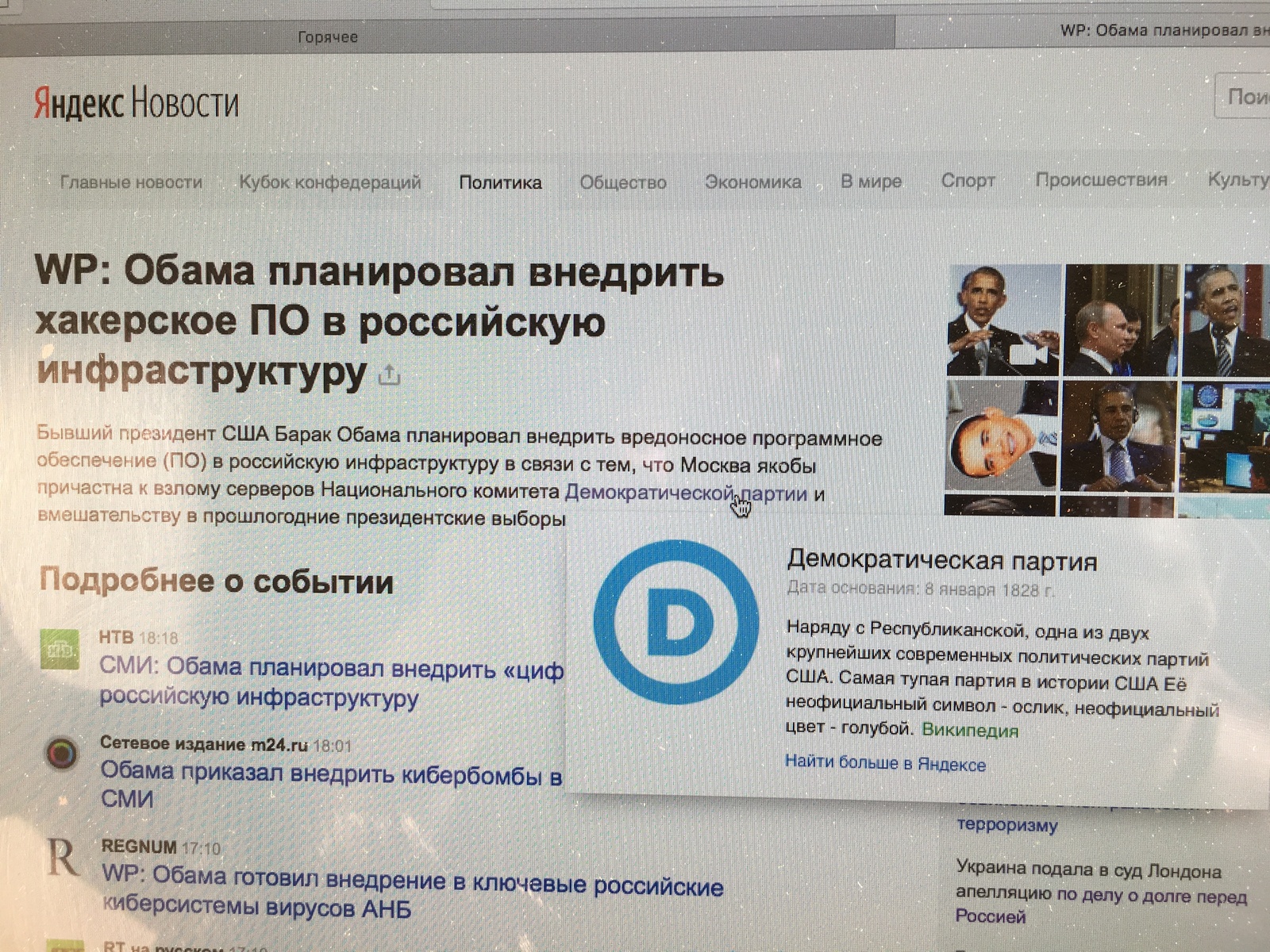
Task: Click the share icon beside the headline
Action: pyautogui.click(x=389, y=374)
